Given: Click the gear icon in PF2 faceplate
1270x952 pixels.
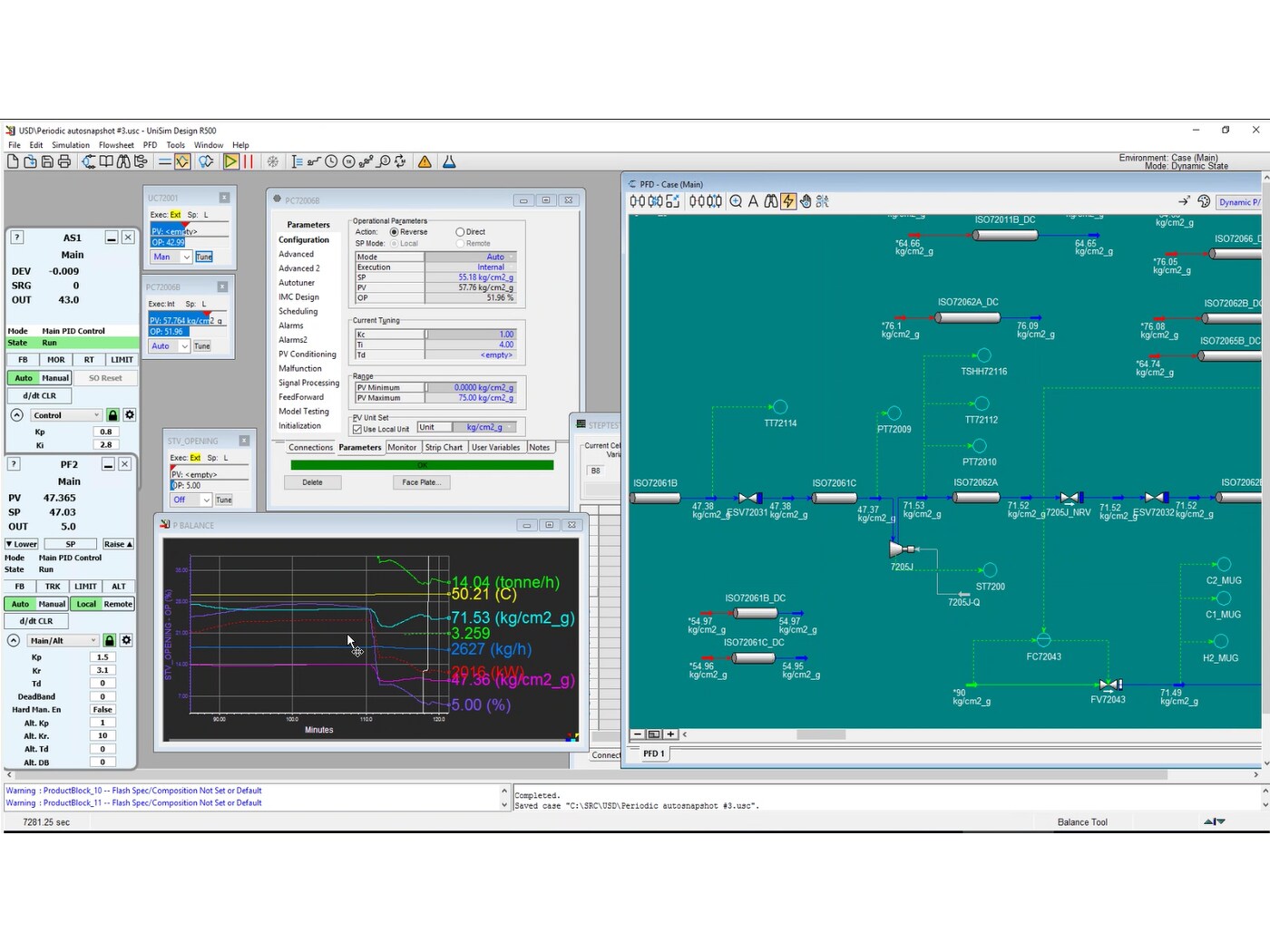Looking at the screenshot, I should click(126, 640).
